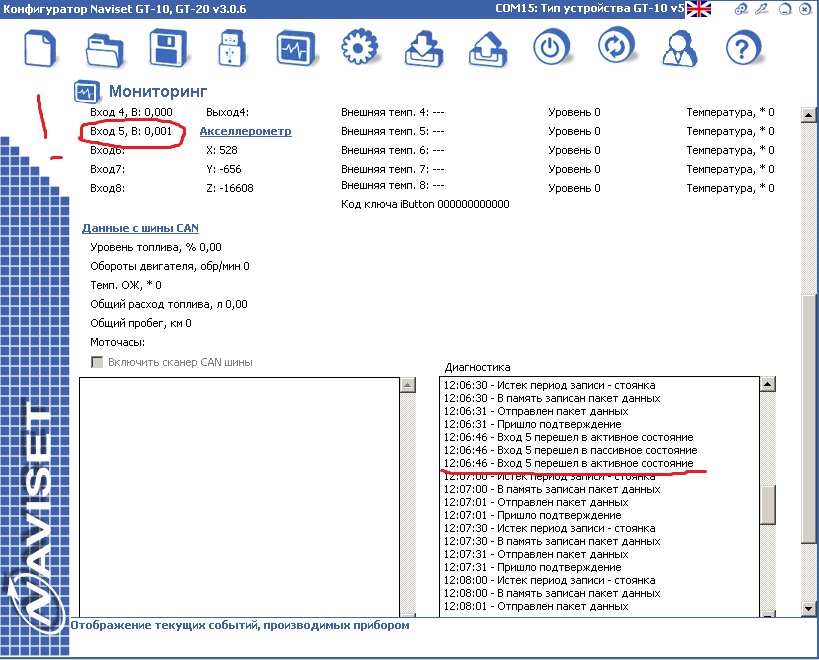Open help with the question mark icon

point(744,48)
